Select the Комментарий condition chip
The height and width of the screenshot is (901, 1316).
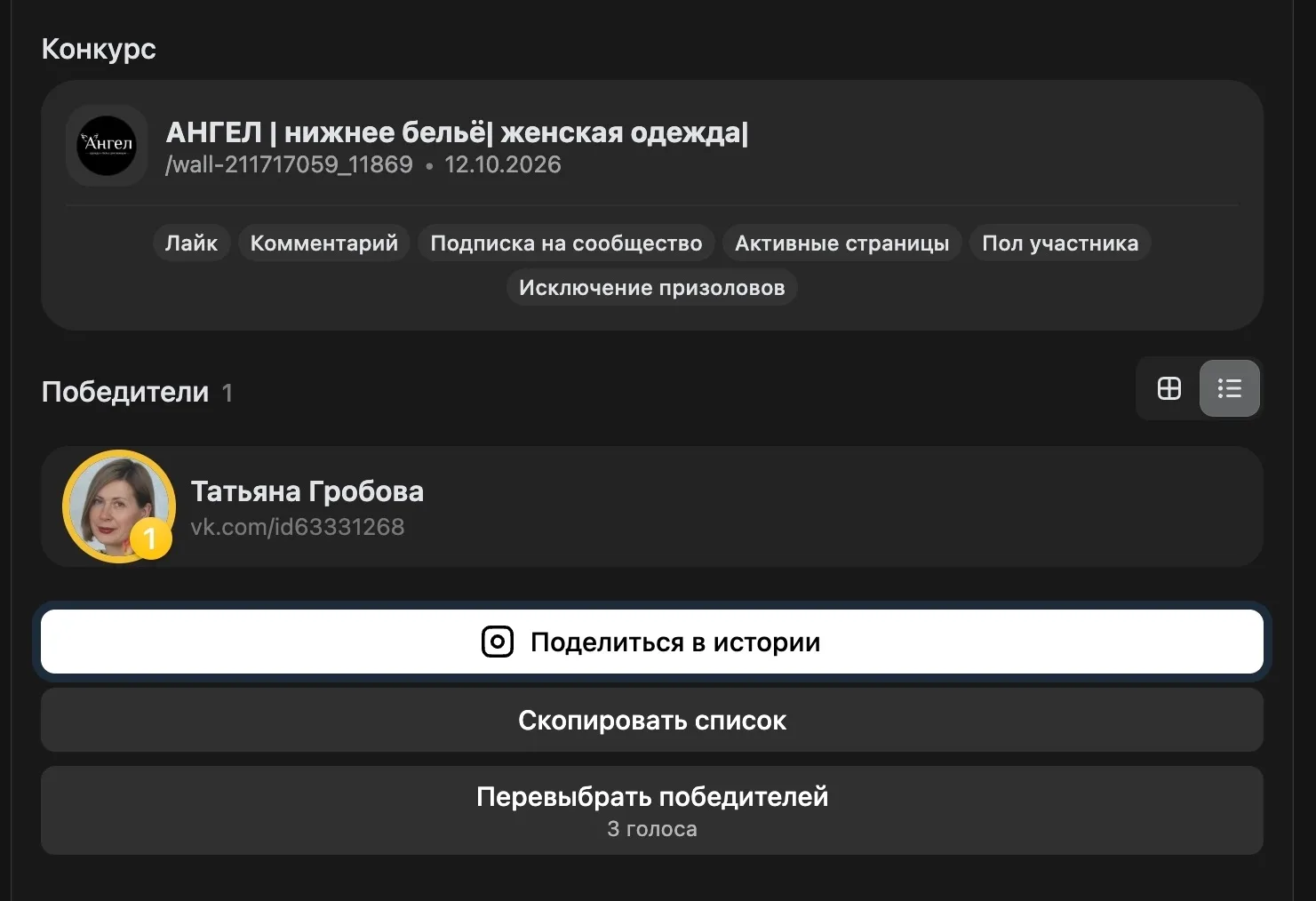point(324,243)
